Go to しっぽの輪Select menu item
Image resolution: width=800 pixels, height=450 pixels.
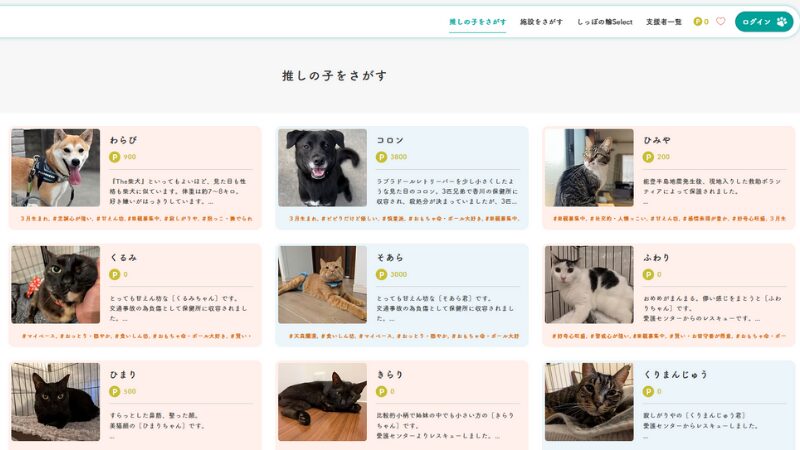coord(605,22)
